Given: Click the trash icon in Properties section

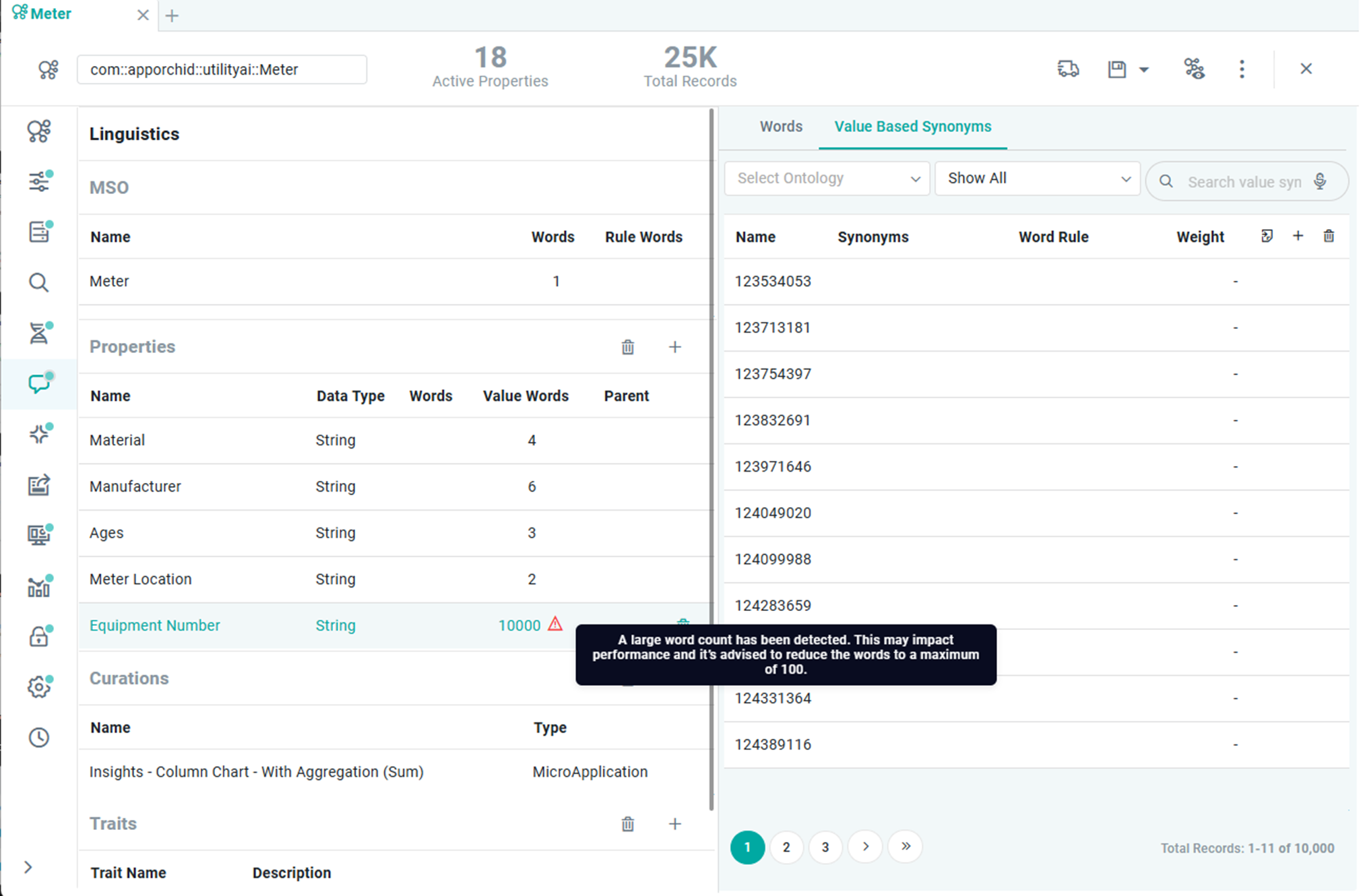Looking at the screenshot, I should (627, 347).
